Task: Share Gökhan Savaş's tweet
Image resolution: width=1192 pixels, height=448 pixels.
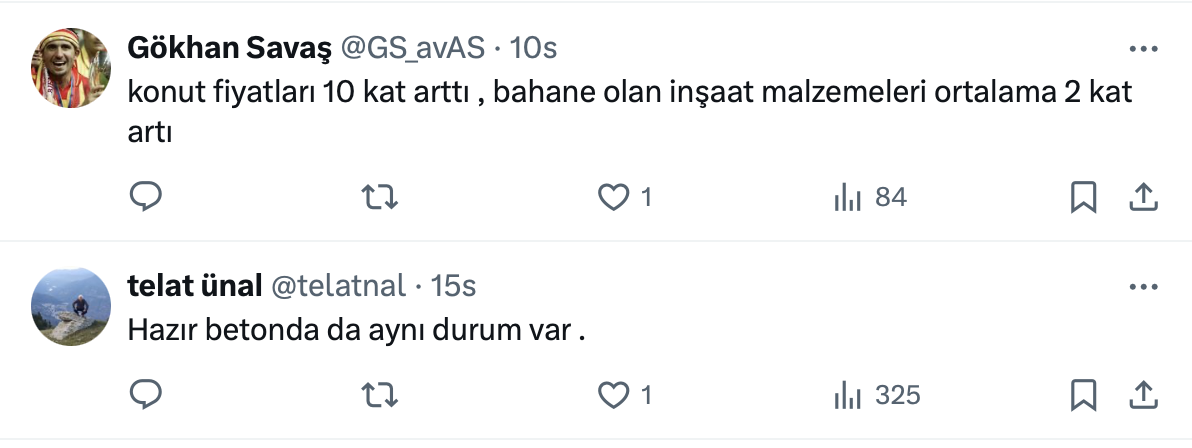Action: [x=1142, y=198]
